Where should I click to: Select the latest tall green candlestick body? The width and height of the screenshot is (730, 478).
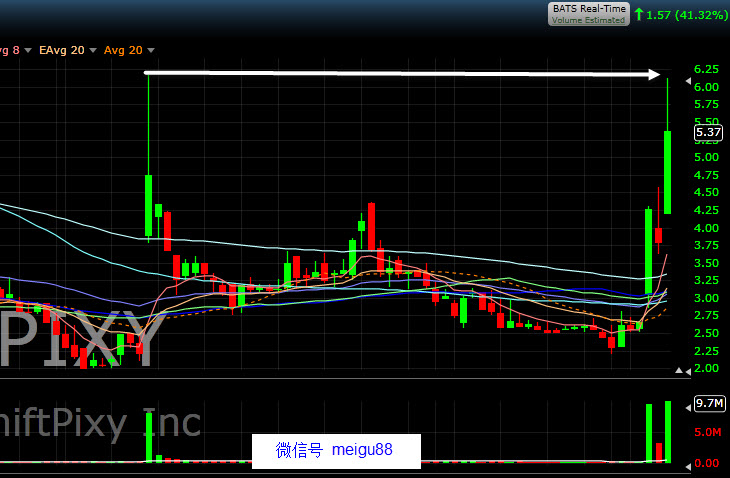668,173
